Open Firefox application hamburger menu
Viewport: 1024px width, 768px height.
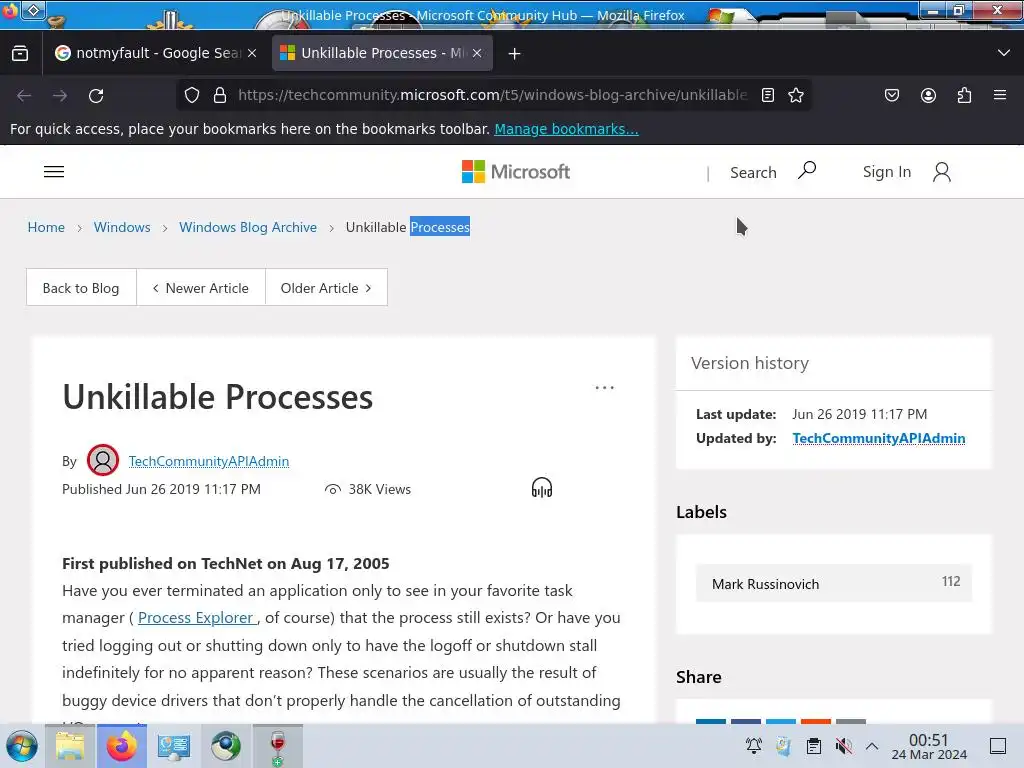1000,95
